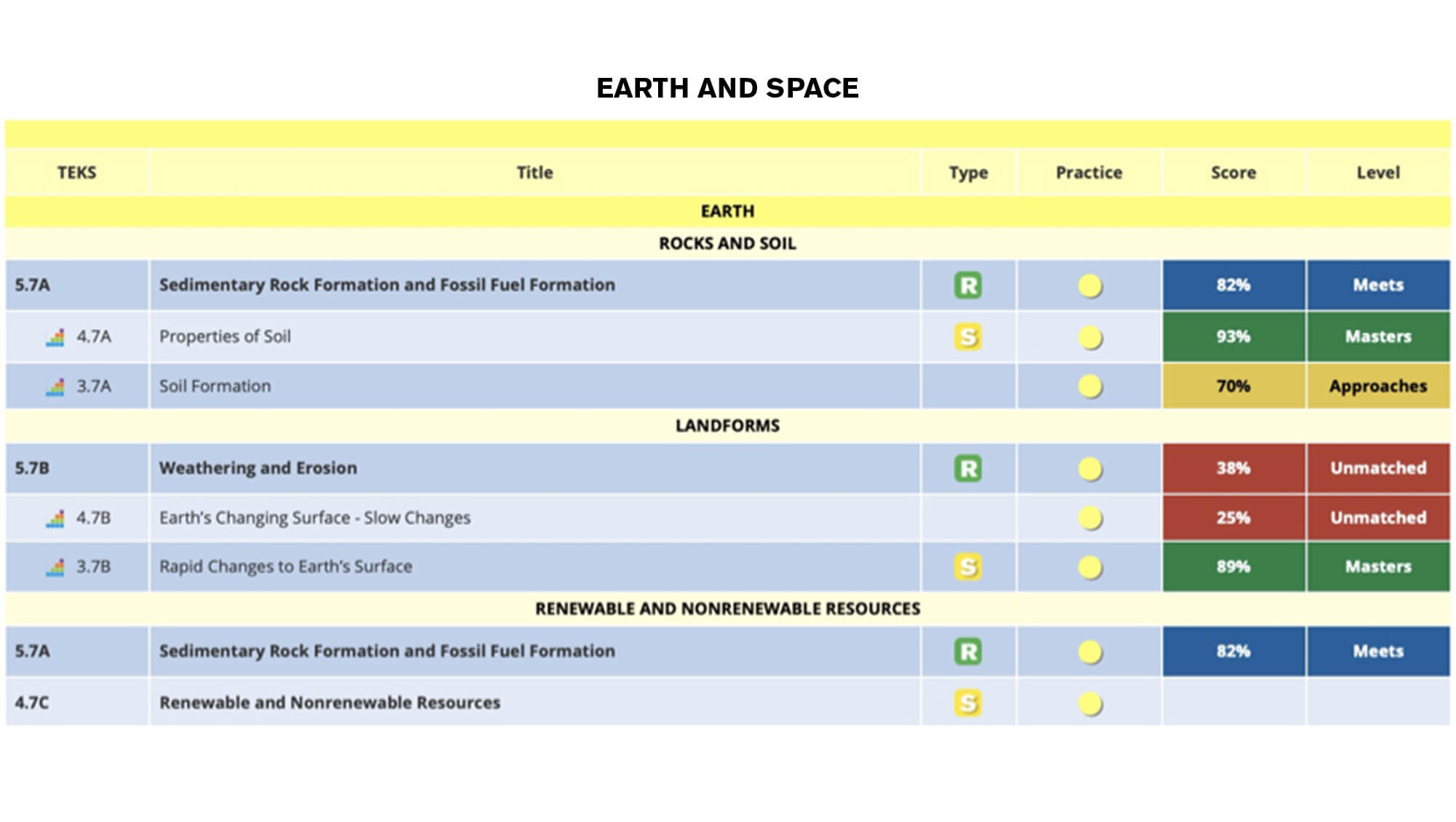Open the Soil Formation title
This screenshot has width=1456, height=822.
tap(215, 386)
